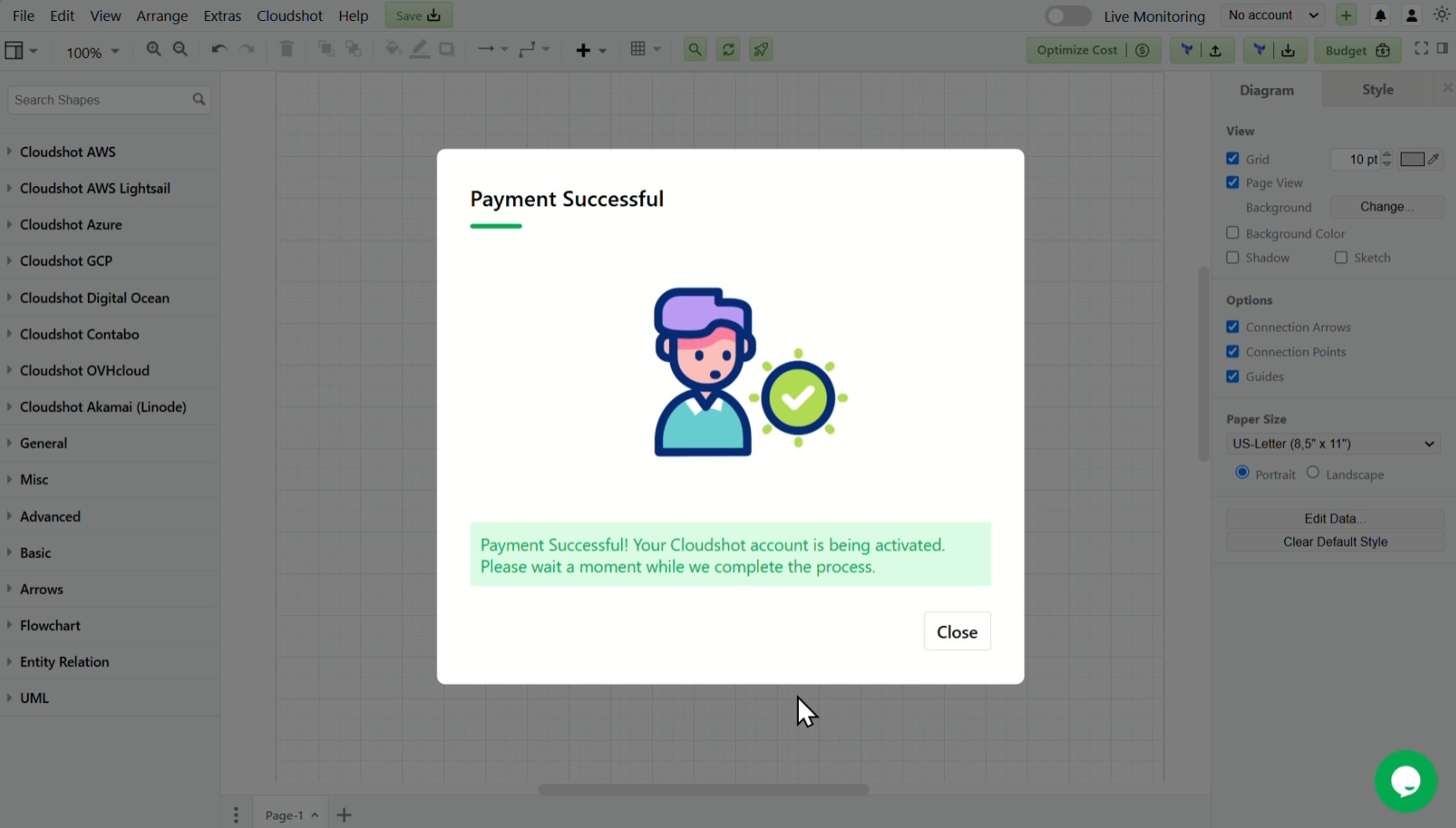Click the green plus add account button
The height and width of the screenshot is (828, 1456).
tap(1346, 15)
